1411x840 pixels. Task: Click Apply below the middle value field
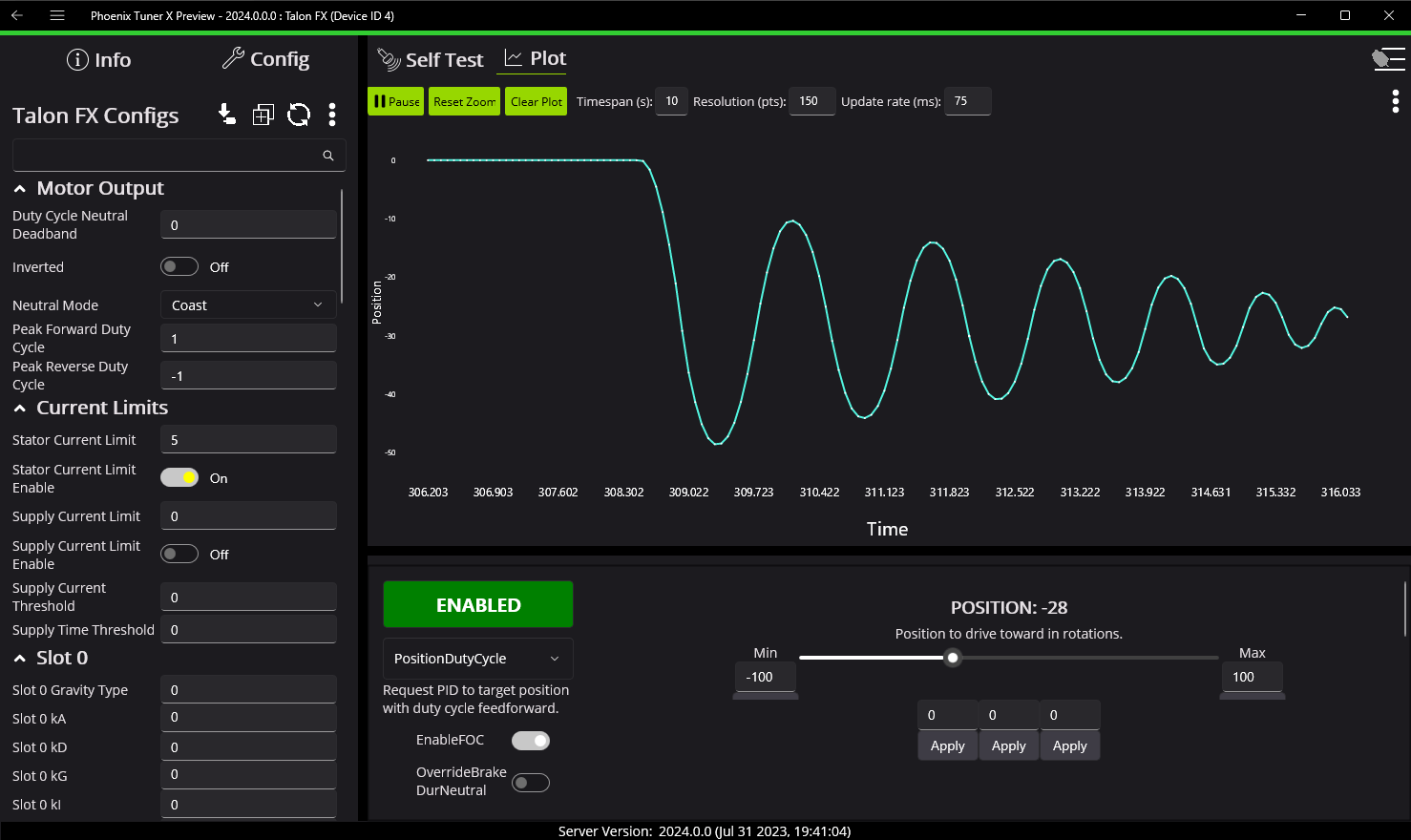pyautogui.click(x=1009, y=745)
